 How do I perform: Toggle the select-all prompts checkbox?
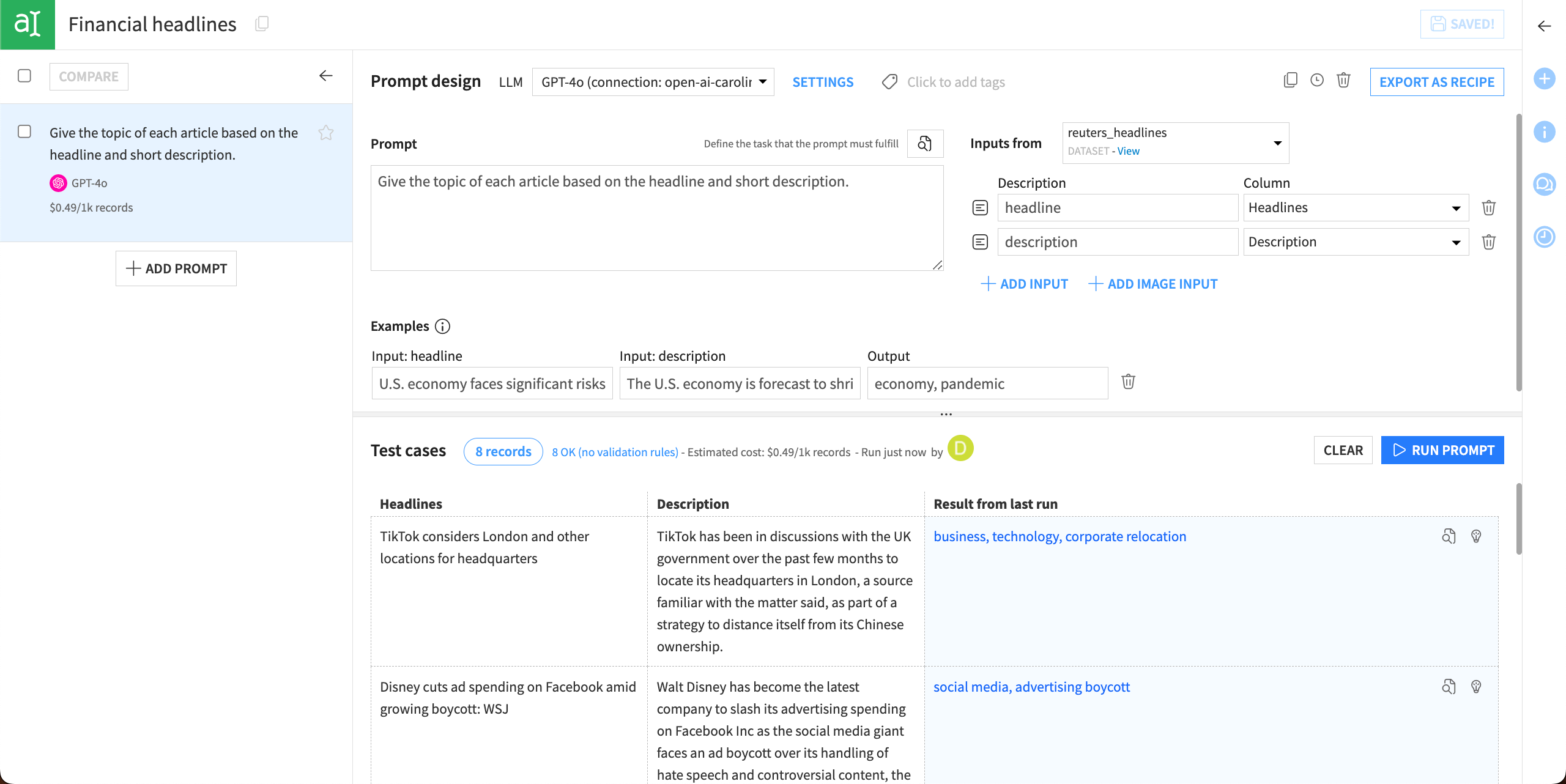click(24, 76)
